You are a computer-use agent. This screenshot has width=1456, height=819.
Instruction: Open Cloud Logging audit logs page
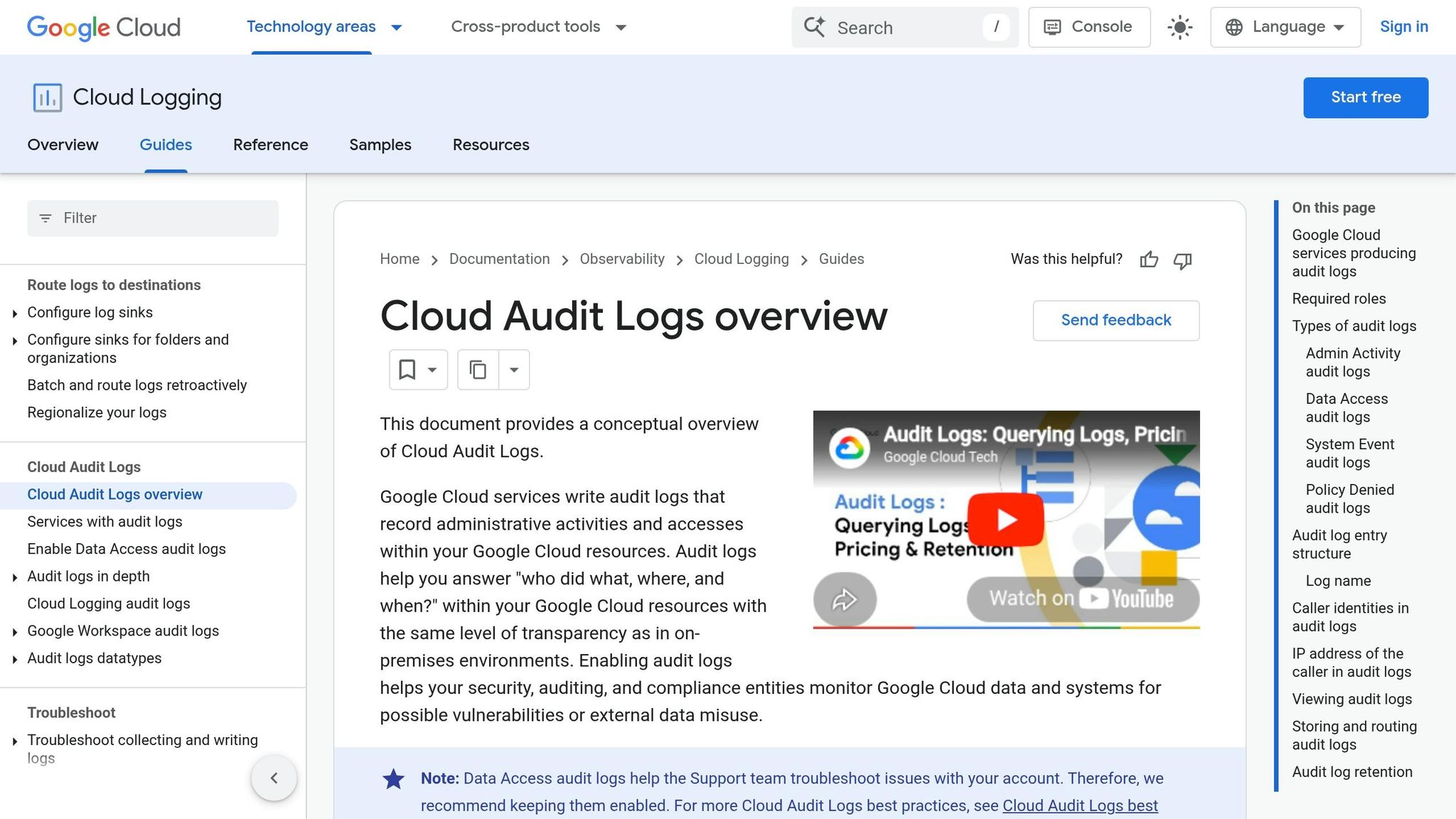tap(109, 604)
